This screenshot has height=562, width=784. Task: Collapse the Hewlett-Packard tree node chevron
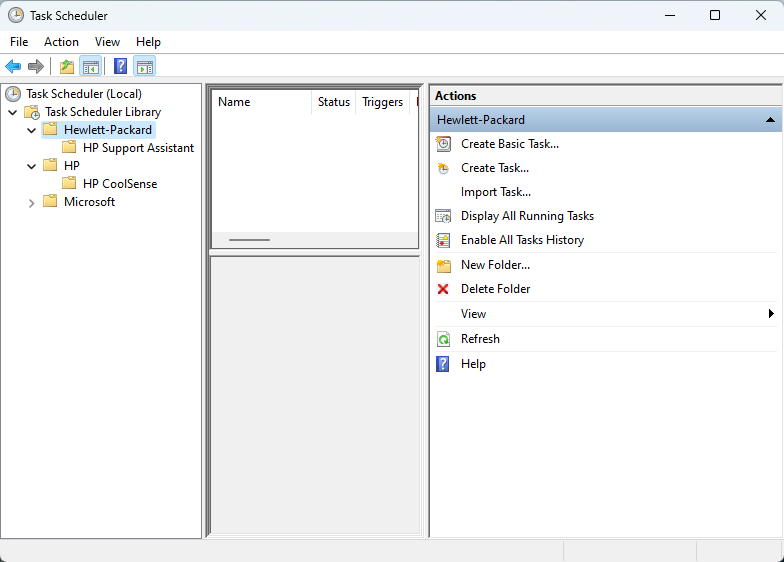coord(32,130)
